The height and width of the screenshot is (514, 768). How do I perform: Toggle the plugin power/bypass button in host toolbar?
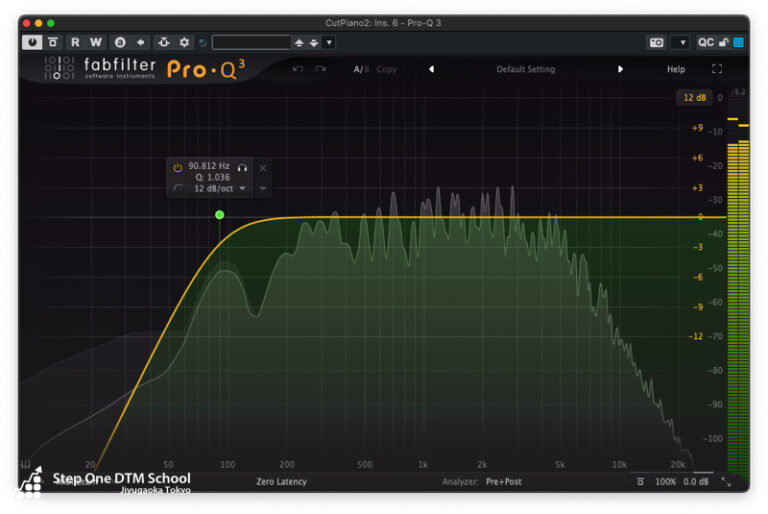pyautogui.click(x=33, y=42)
